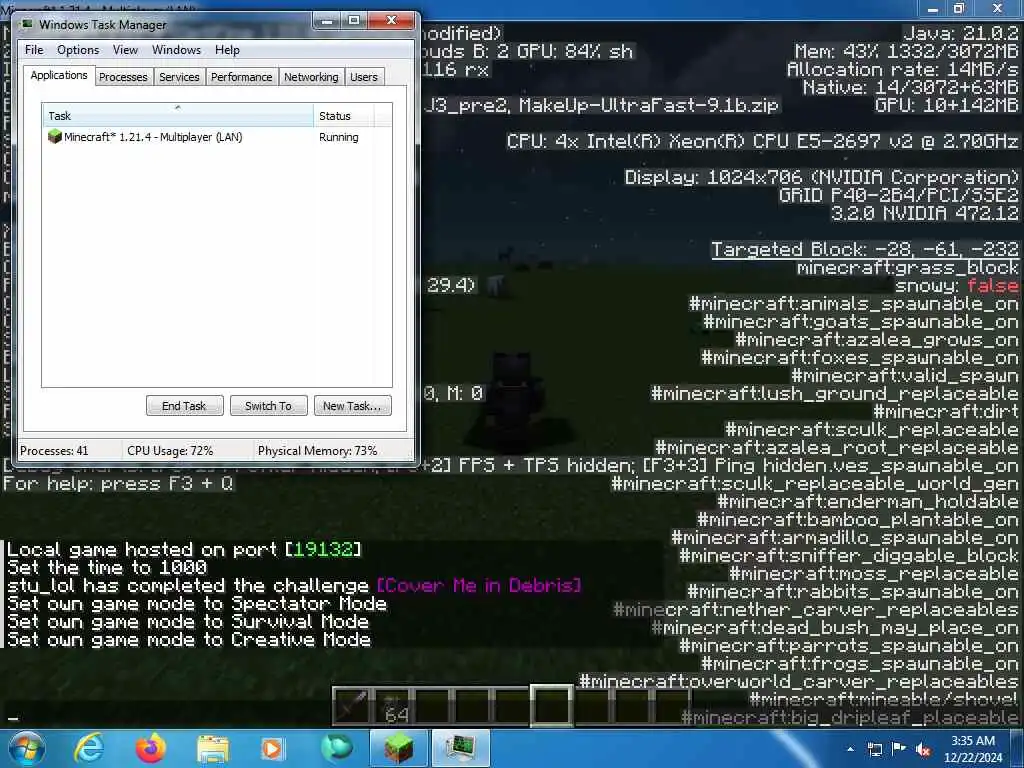The image size is (1024, 768).
Task: Sort the list by the Task column header
Action: tap(178, 116)
